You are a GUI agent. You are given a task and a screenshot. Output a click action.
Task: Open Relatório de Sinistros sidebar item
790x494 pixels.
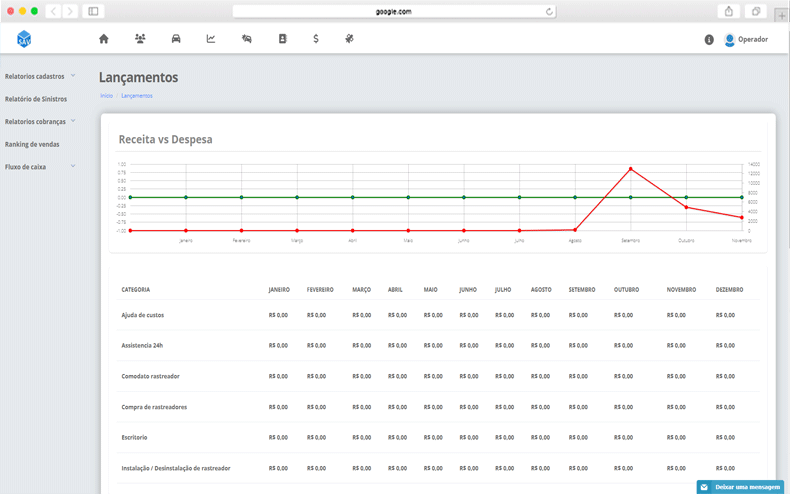[36, 99]
